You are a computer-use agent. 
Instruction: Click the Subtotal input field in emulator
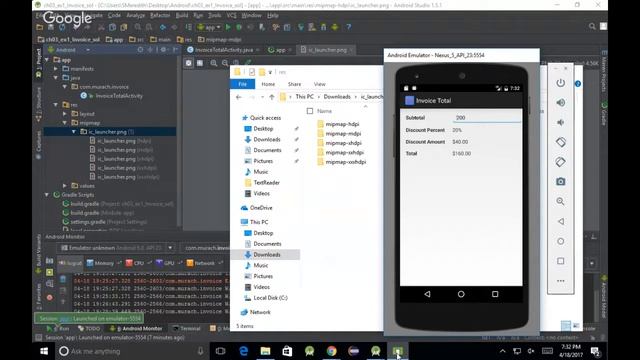(x=487, y=118)
